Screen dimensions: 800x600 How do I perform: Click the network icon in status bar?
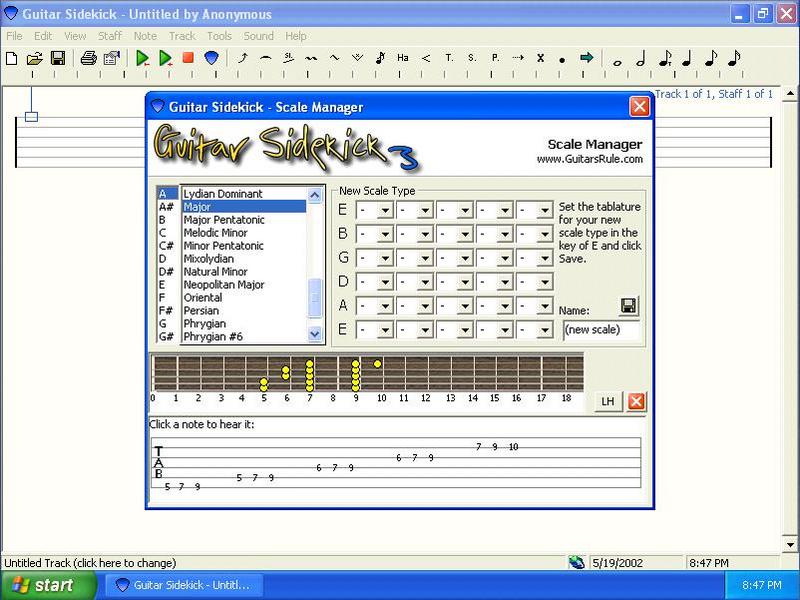click(577, 562)
